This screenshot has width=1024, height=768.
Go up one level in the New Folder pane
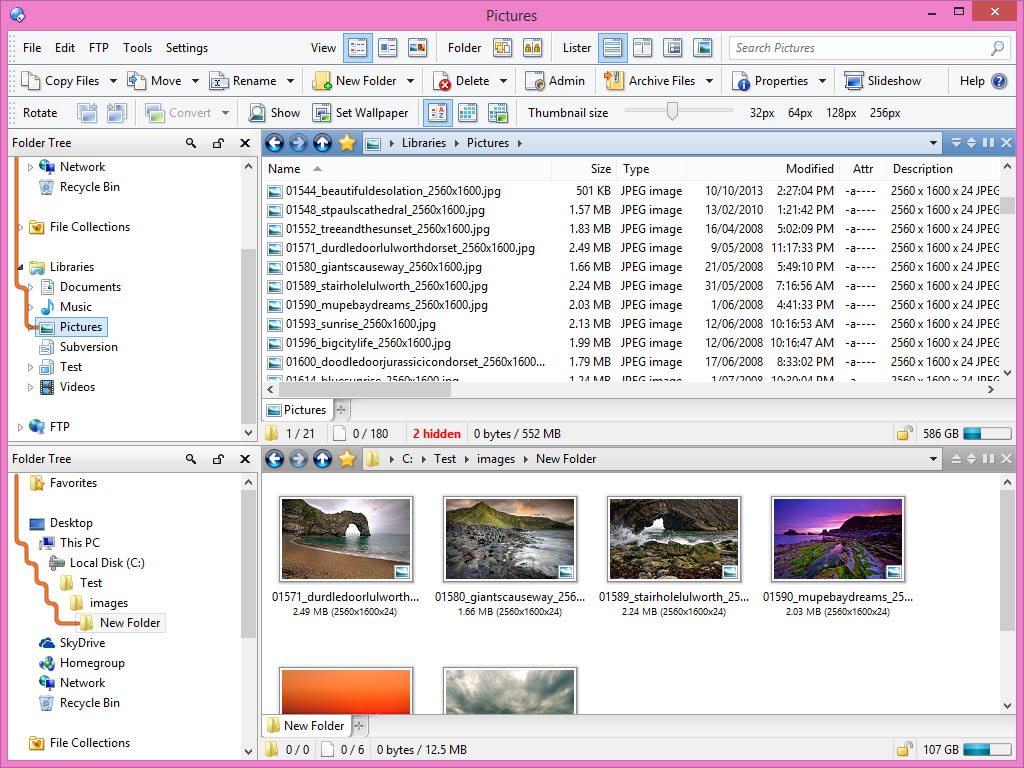pos(322,459)
